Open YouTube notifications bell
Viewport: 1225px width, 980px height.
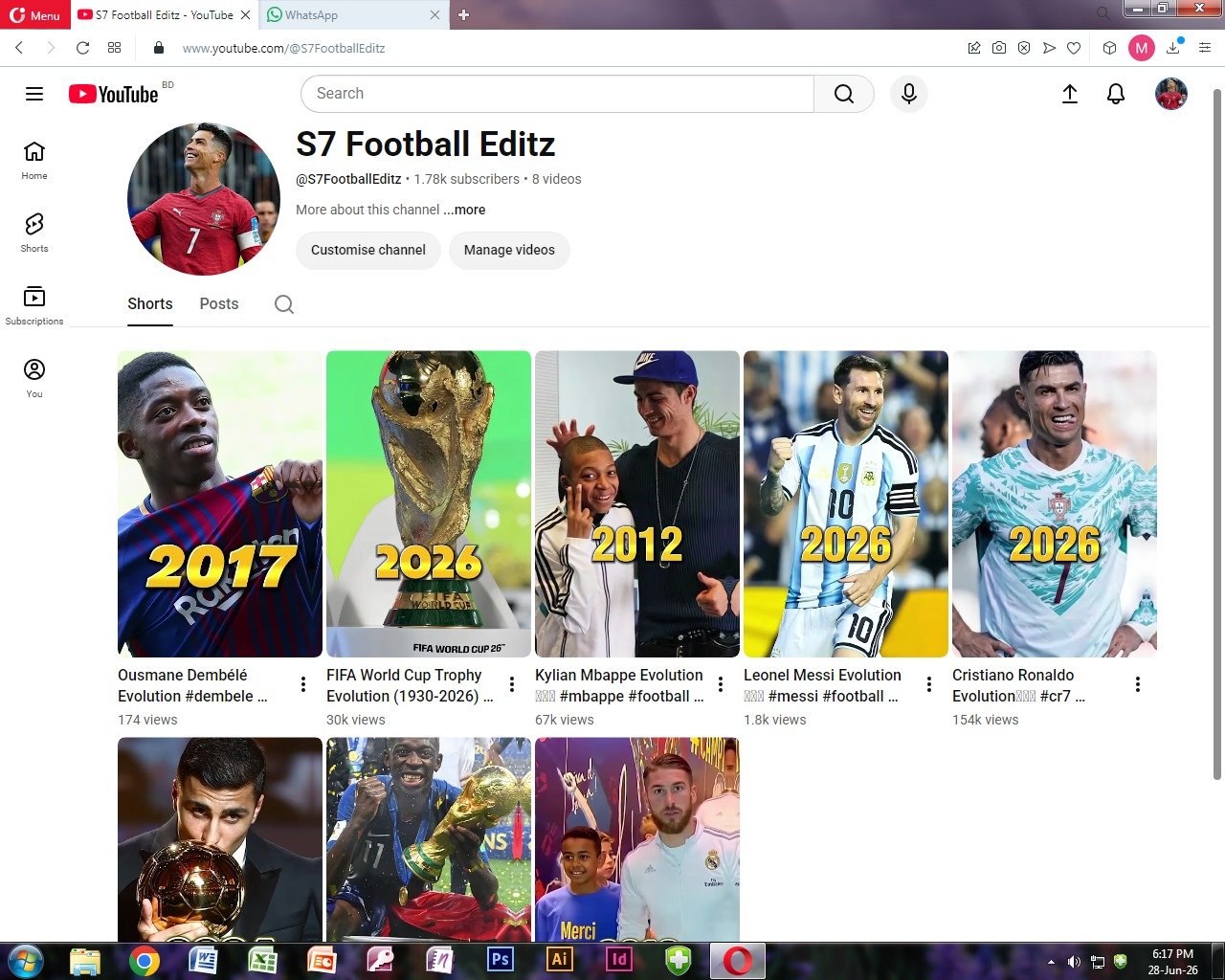coord(1116,94)
